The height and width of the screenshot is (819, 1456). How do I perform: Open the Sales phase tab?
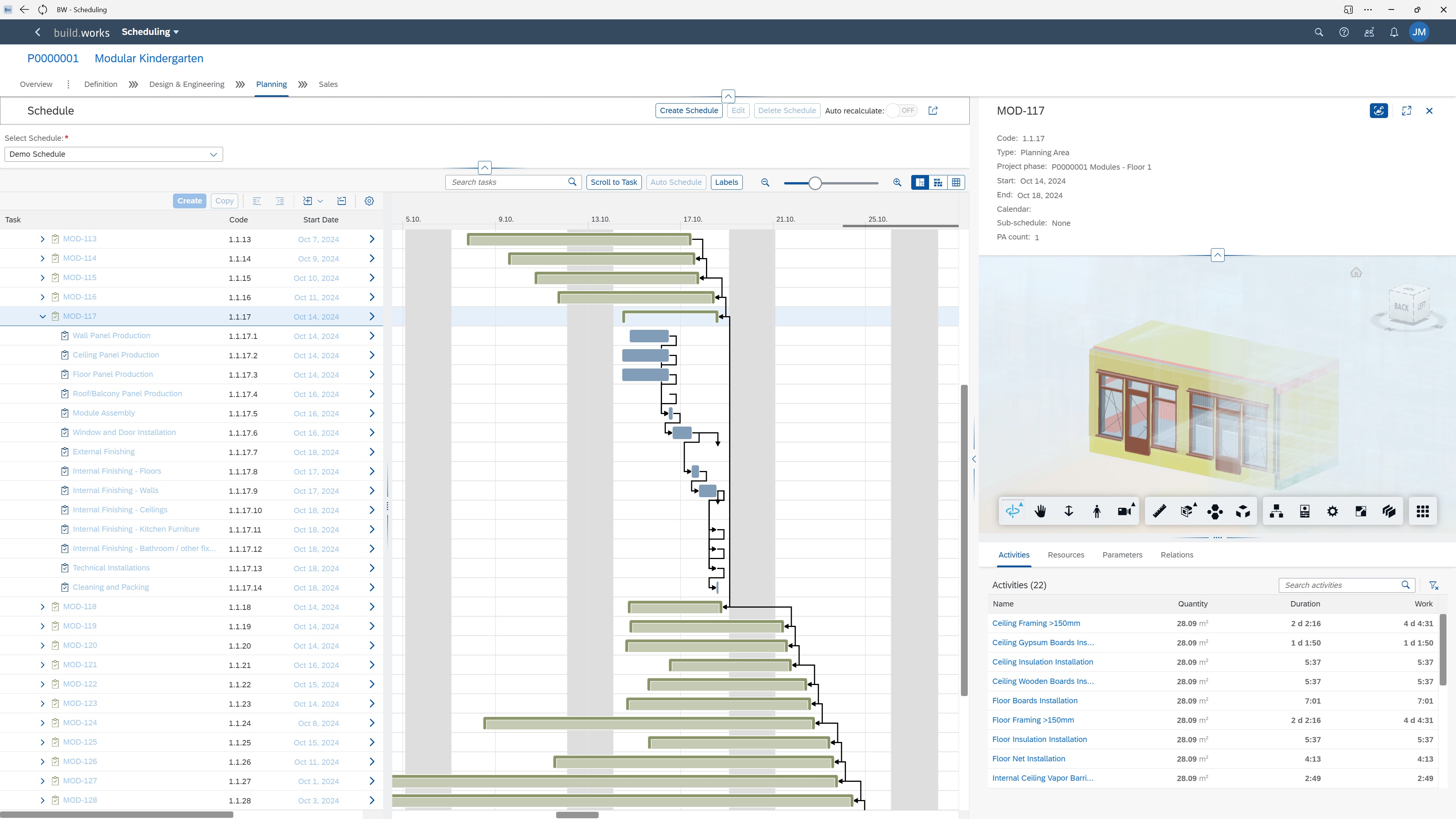(x=328, y=84)
